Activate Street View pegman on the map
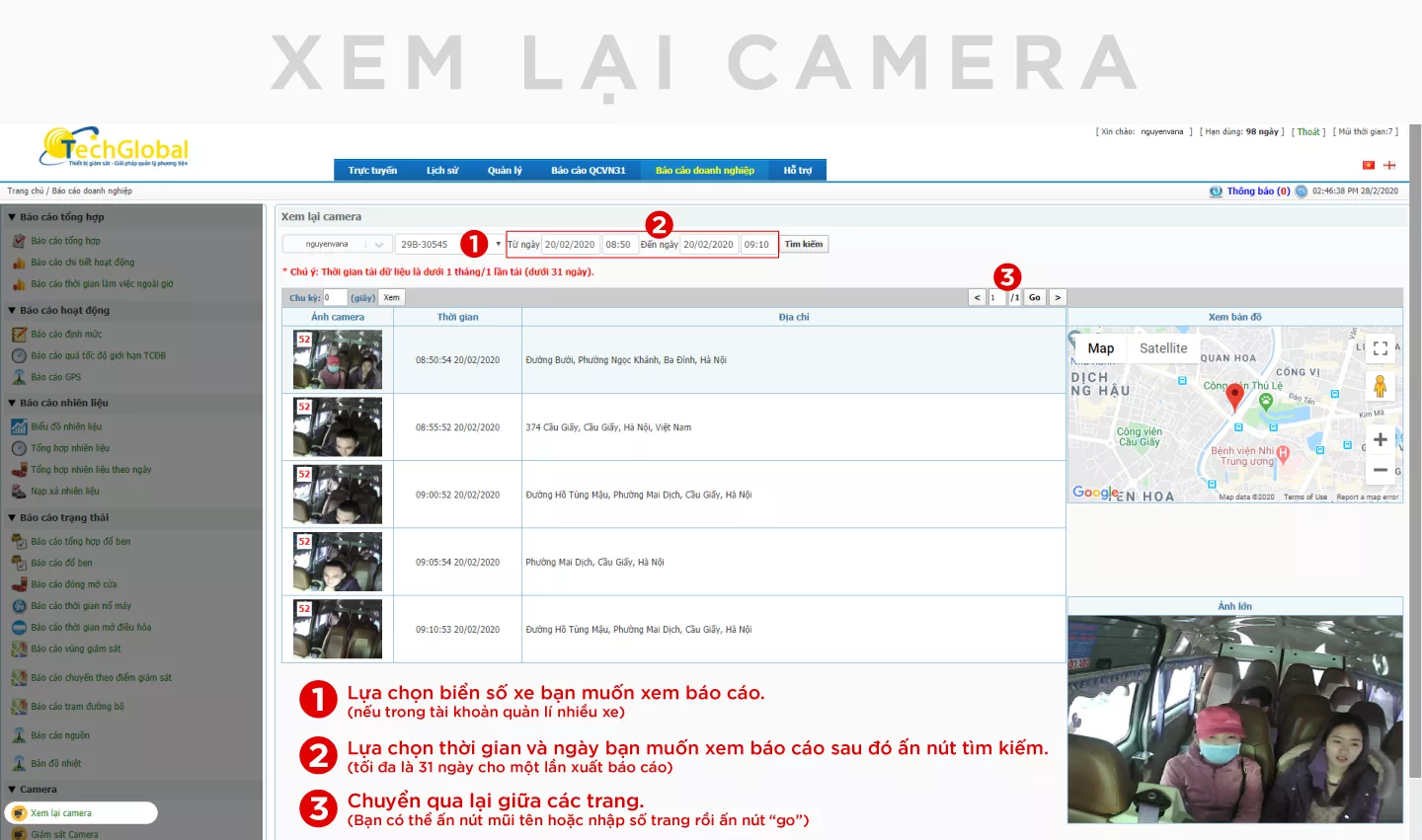The image size is (1422, 840). point(1381,386)
